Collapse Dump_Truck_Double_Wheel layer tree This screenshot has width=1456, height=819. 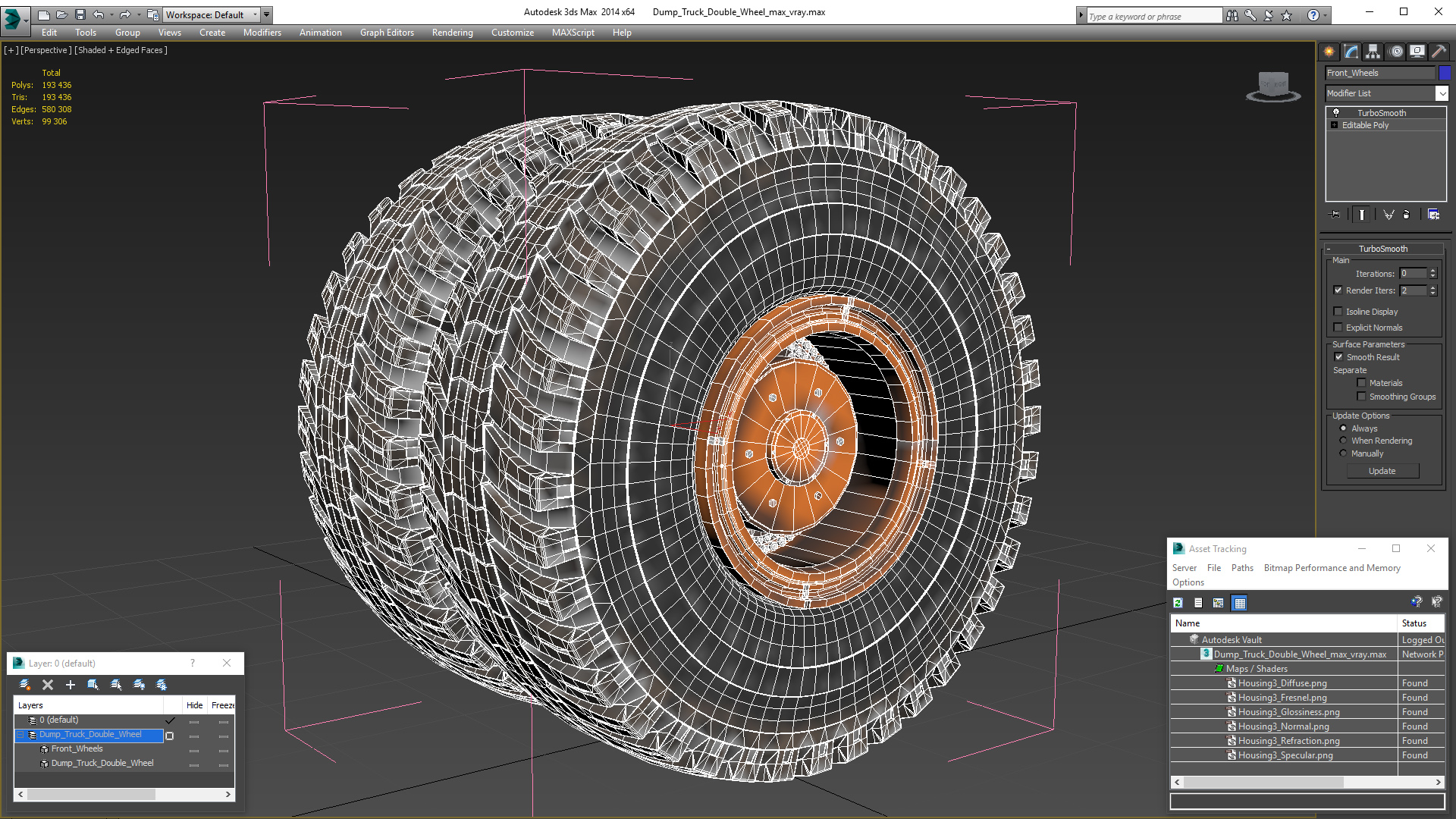click(20, 734)
